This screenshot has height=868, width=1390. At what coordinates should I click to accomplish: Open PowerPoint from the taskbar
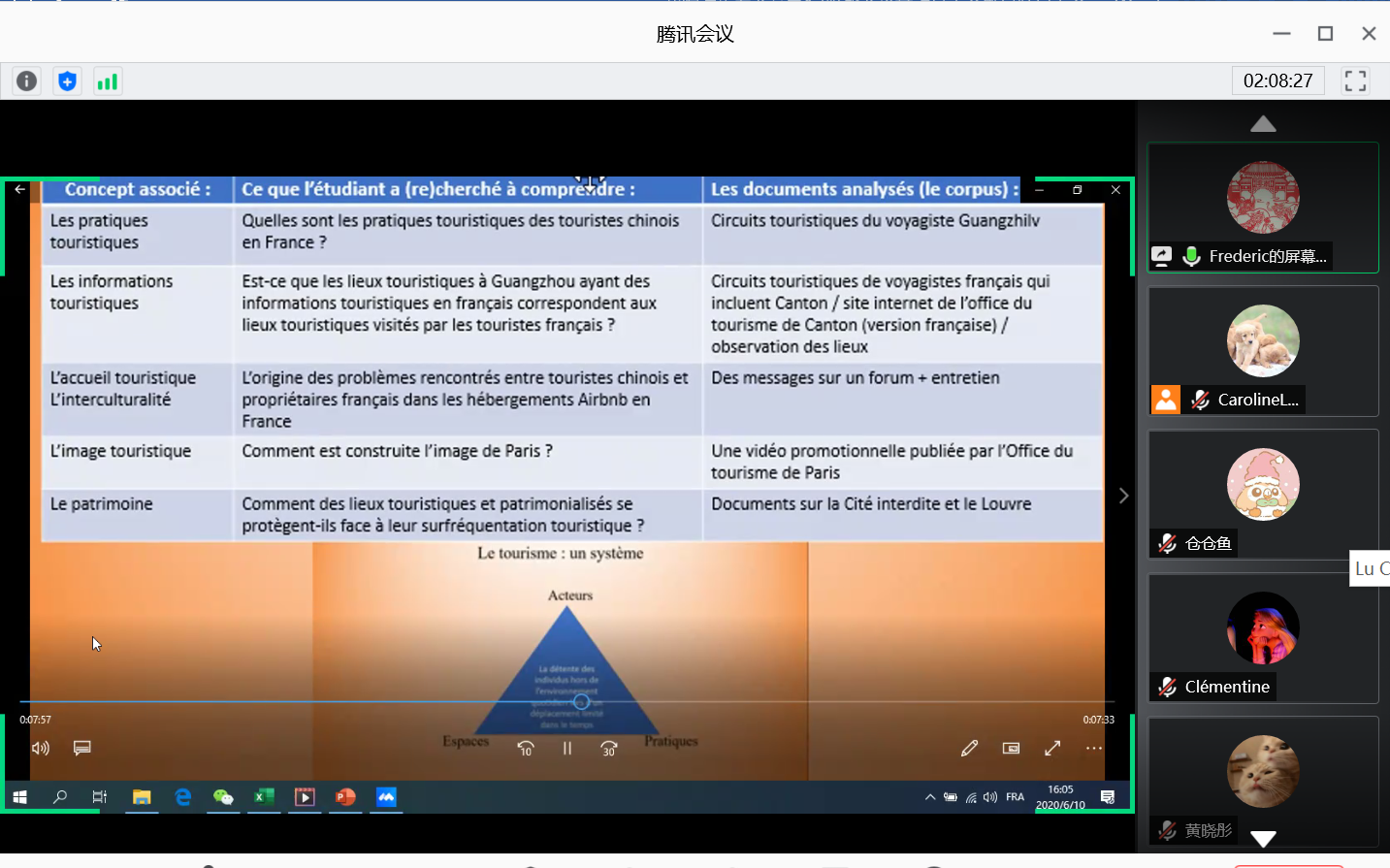click(x=345, y=797)
